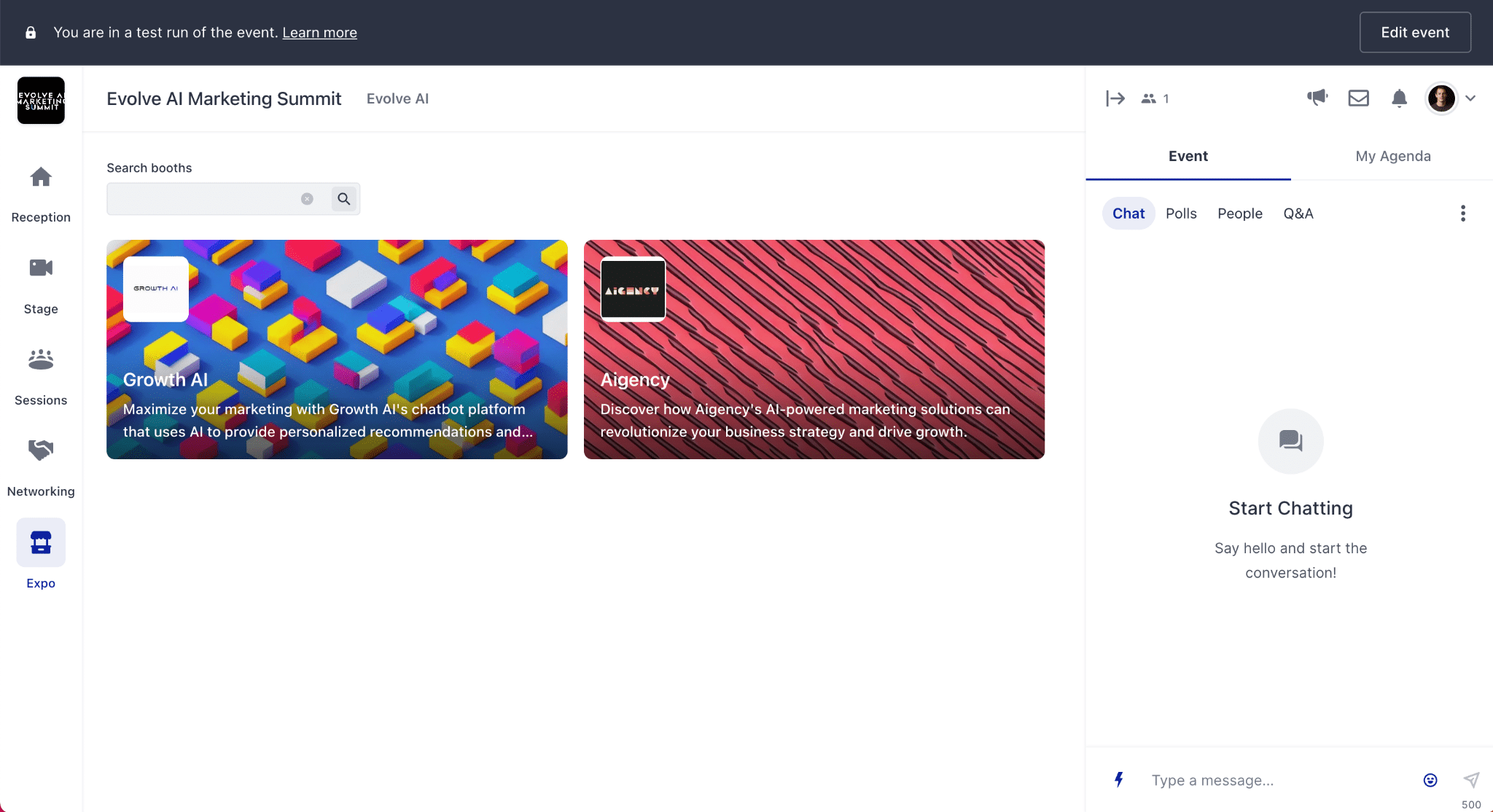Screen dimensions: 1493x812
Task: Collapse the right side panel arrow
Action: coord(1115,98)
